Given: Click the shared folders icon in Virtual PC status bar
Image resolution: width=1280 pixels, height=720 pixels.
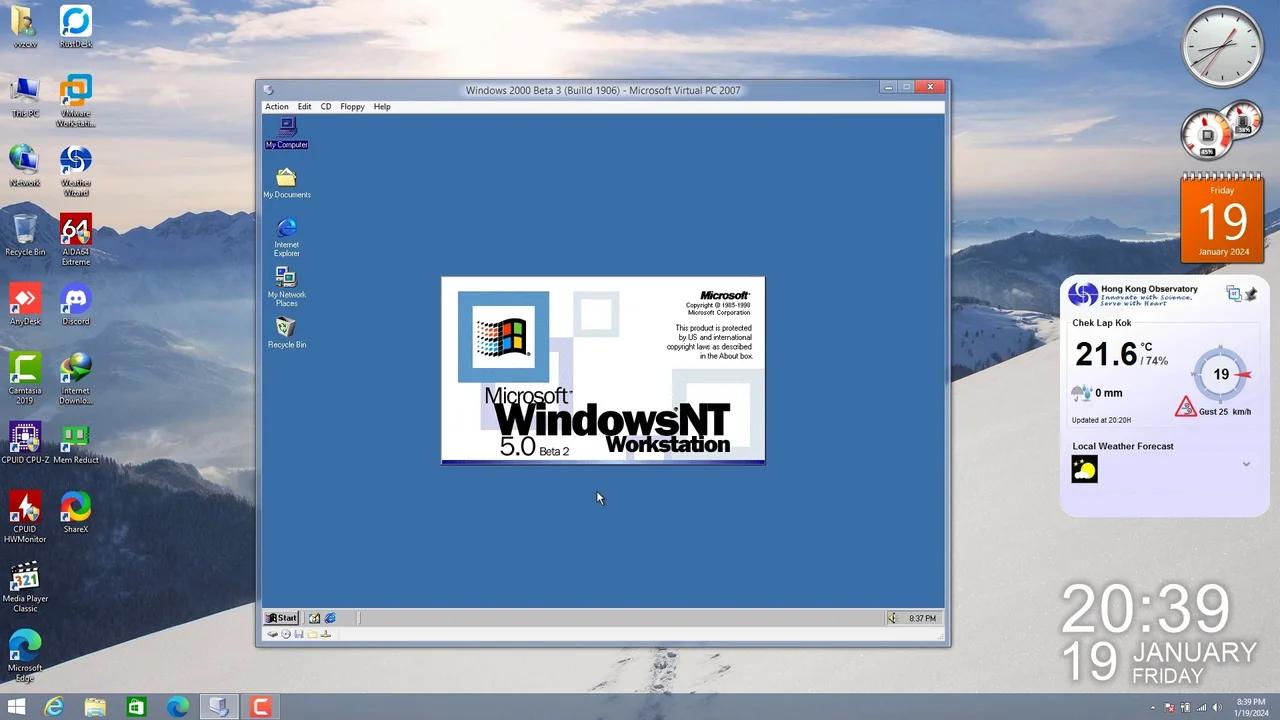Looking at the screenshot, I should click(x=313, y=634).
